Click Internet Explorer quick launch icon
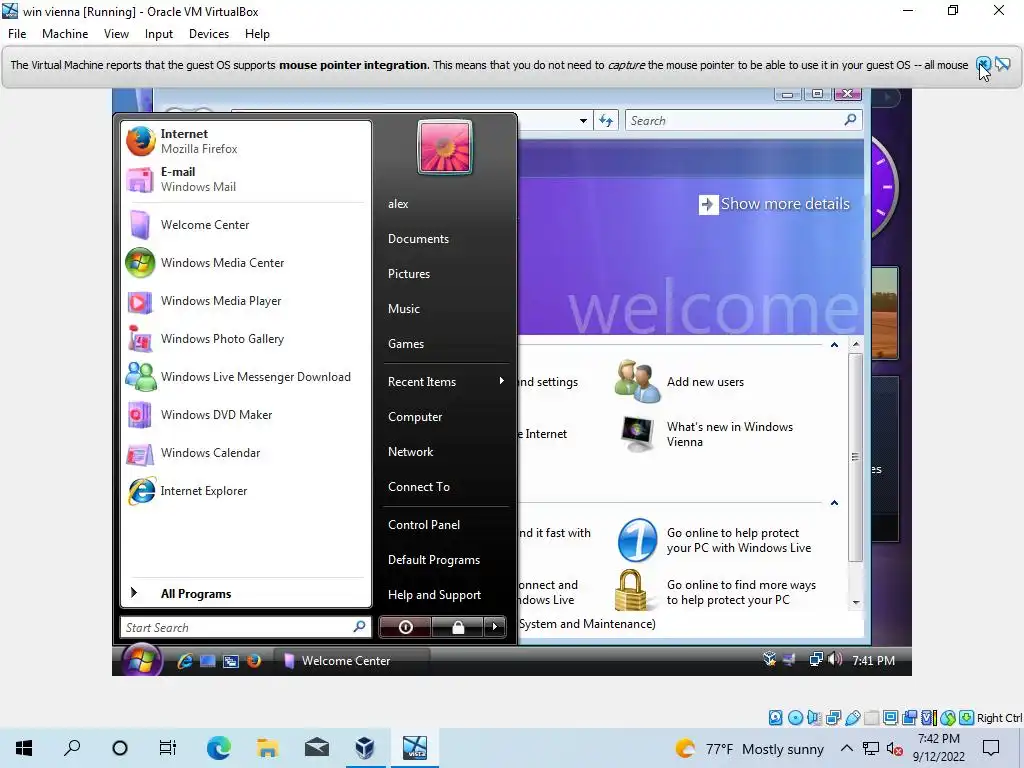This screenshot has width=1024, height=768. point(185,661)
